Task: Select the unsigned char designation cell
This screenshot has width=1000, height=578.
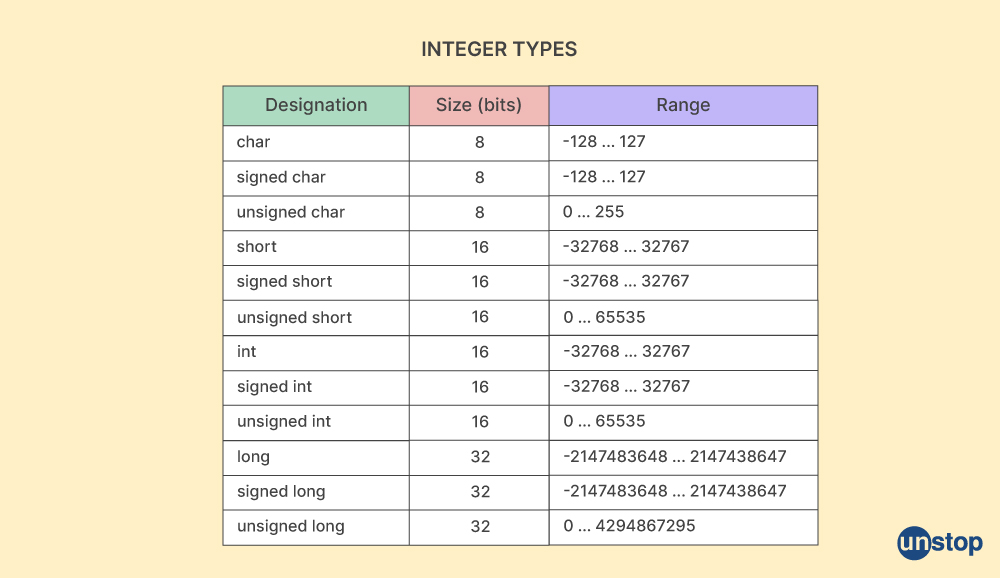Action: (316, 213)
